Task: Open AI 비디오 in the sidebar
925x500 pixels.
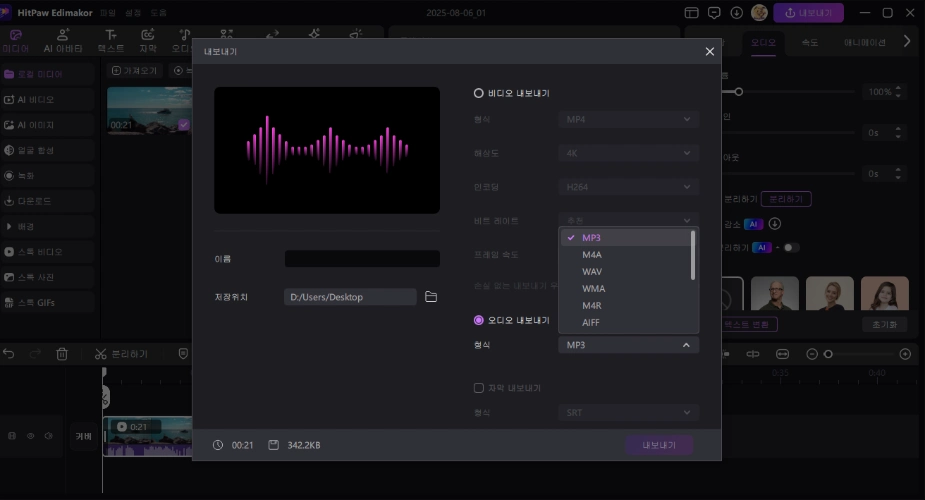Action: click(x=47, y=100)
